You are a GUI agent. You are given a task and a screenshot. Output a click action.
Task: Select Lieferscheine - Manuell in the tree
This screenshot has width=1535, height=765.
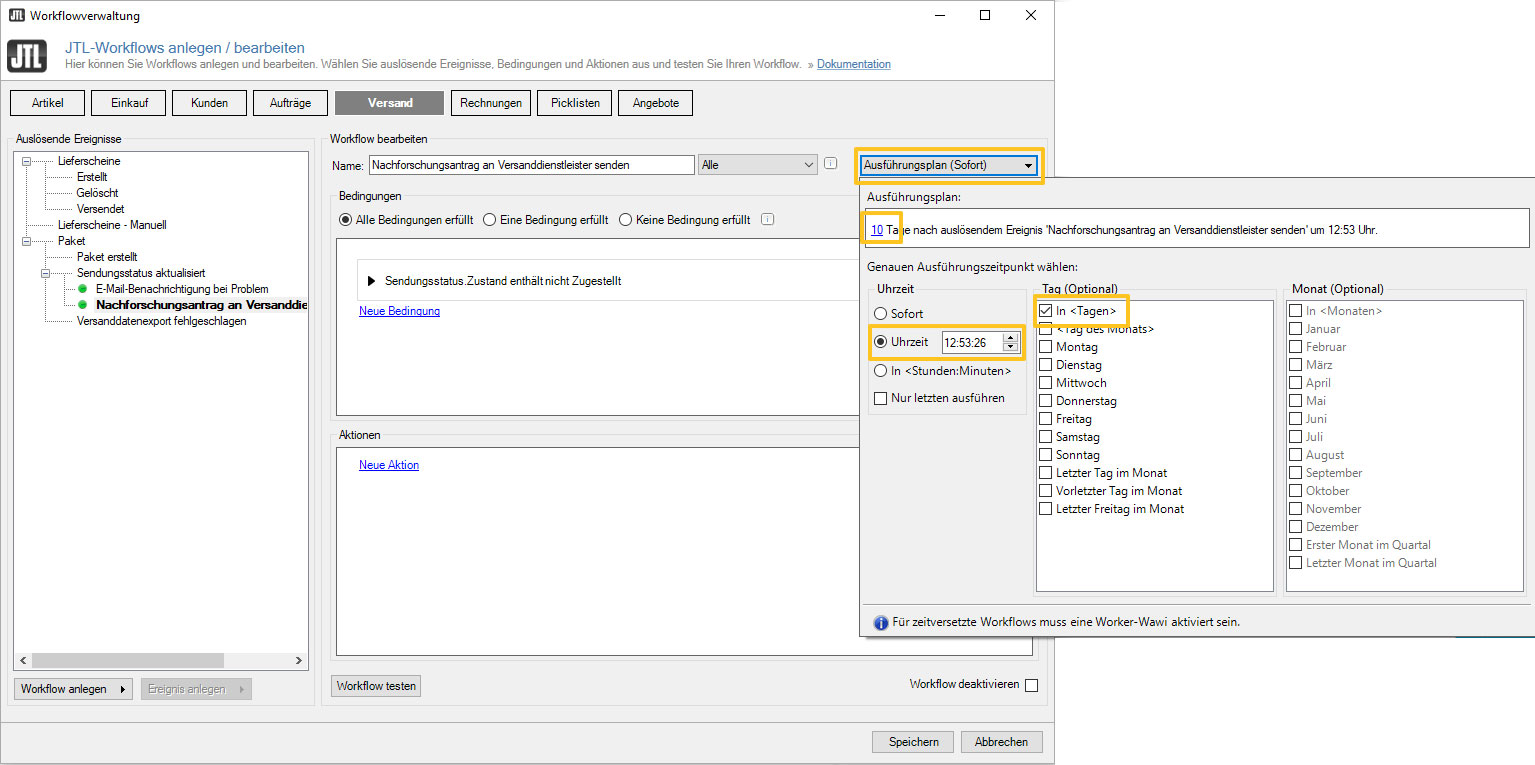pyautogui.click(x=112, y=225)
